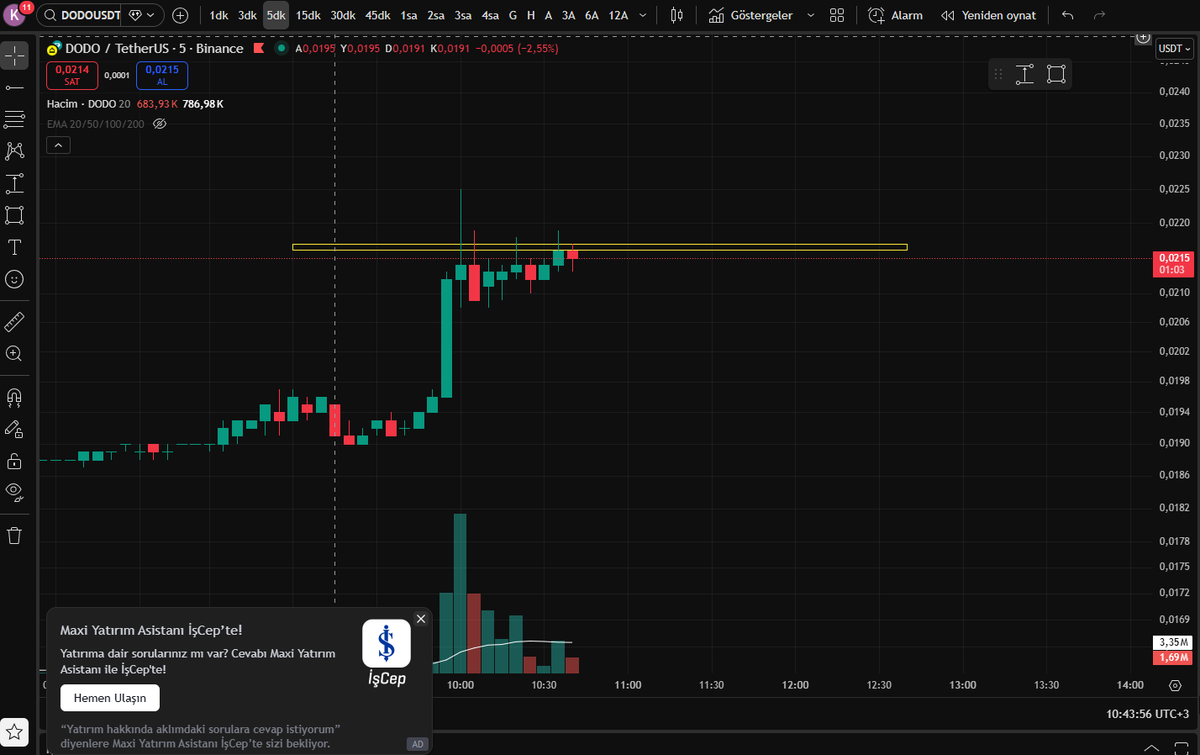1200x755 pixels.
Task: Select the chart zoom-in magnifier tool
Action: click(x=14, y=353)
